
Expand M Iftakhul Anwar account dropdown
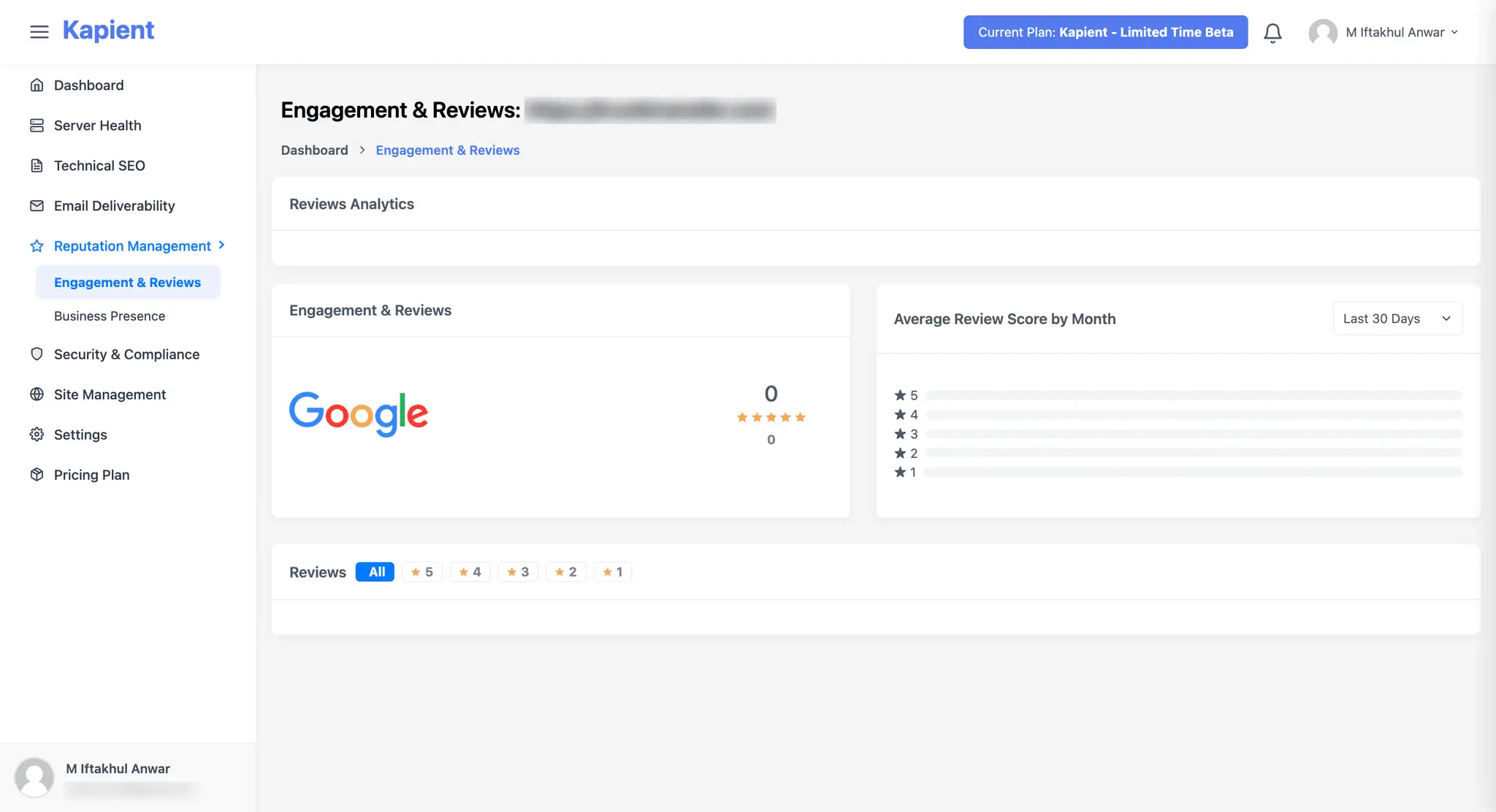pos(1402,32)
